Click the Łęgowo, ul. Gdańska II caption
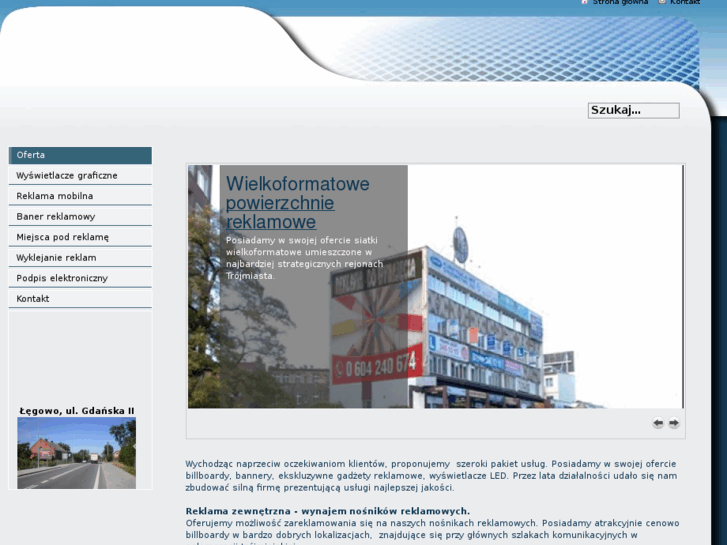The width and height of the screenshot is (727, 545). click(x=77, y=411)
